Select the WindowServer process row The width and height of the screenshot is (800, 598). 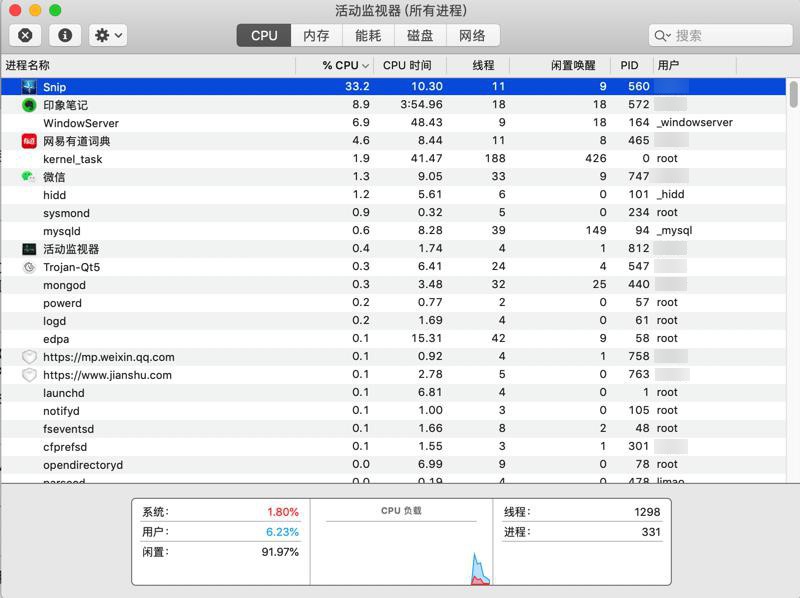point(393,123)
